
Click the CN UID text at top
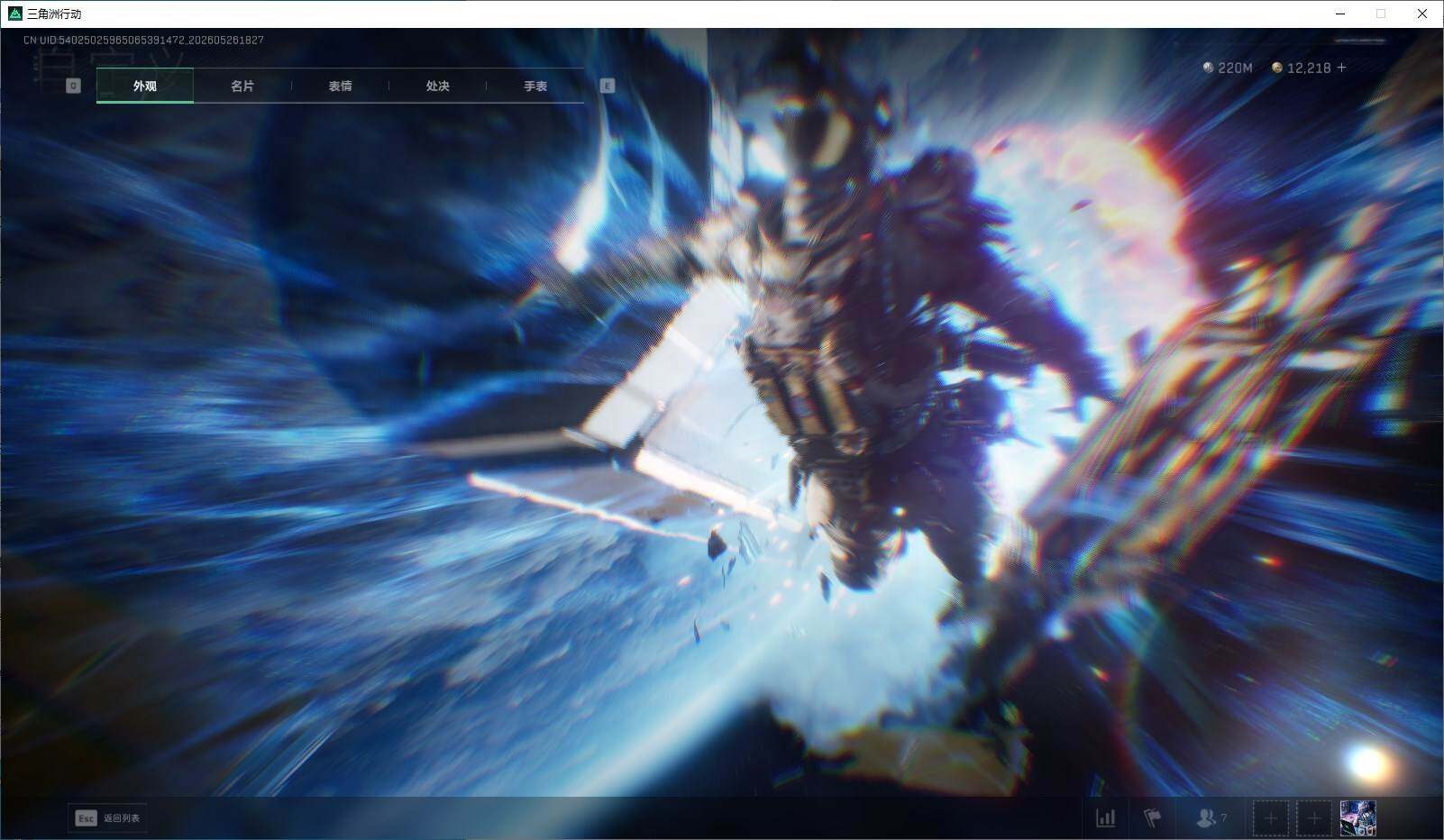pyautogui.click(x=144, y=41)
